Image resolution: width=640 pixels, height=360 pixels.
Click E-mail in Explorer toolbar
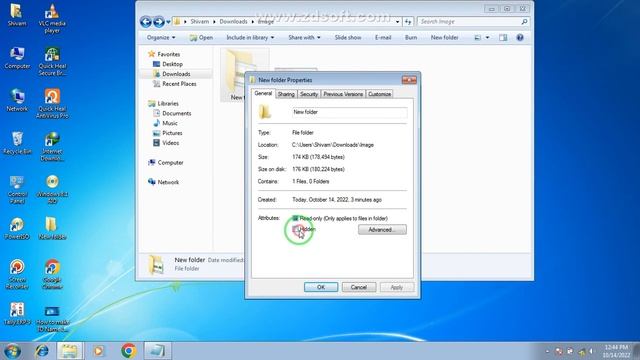[383, 38]
